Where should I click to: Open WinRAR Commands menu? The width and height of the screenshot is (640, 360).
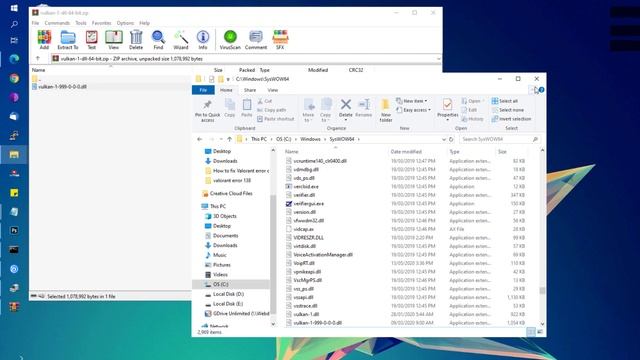pyautogui.click(x=57, y=23)
